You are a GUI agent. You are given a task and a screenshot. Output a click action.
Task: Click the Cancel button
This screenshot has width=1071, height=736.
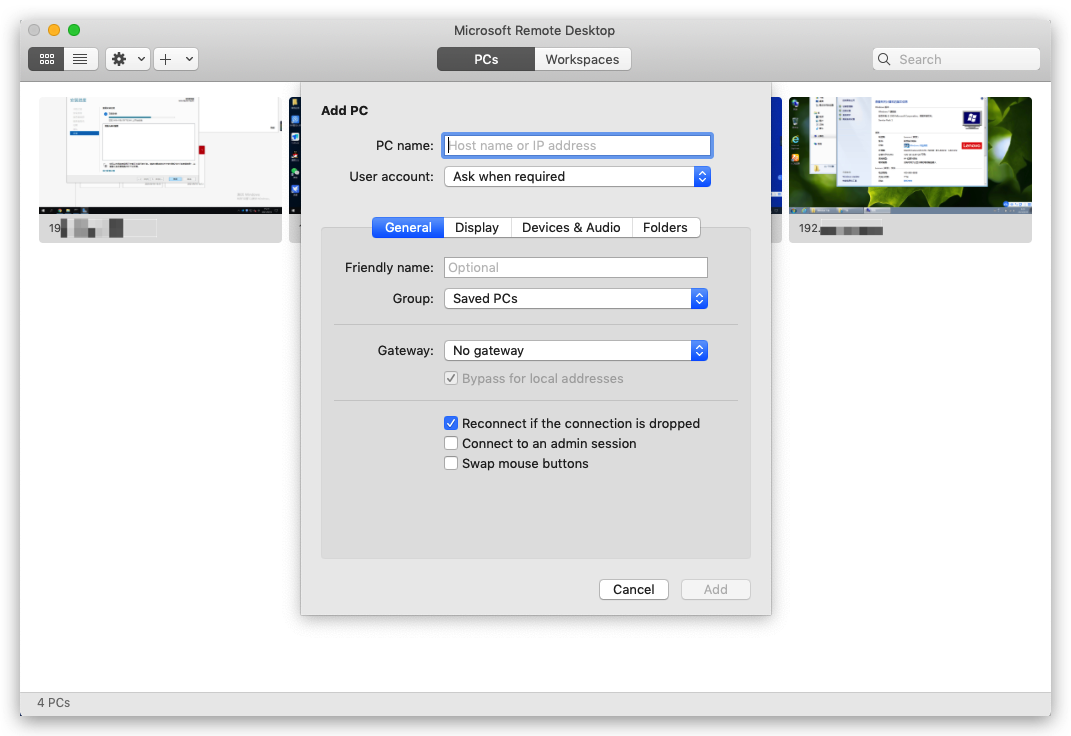point(633,589)
